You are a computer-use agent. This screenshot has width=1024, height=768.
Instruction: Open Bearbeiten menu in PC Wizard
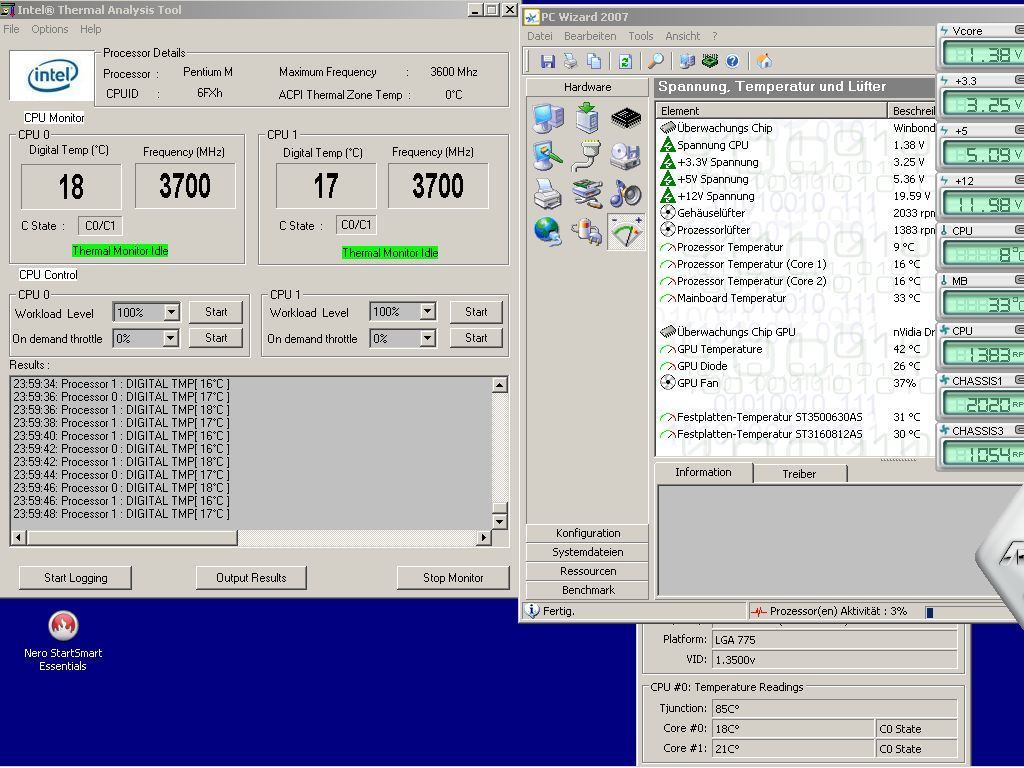click(590, 36)
